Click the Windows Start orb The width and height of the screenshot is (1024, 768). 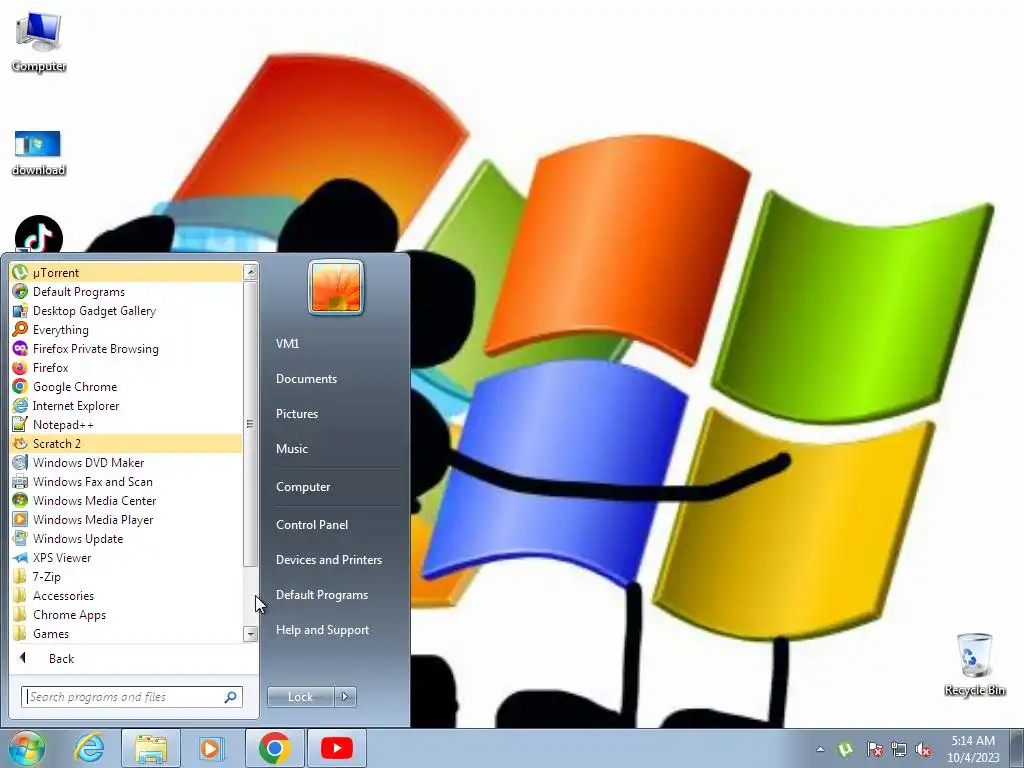coord(27,748)
